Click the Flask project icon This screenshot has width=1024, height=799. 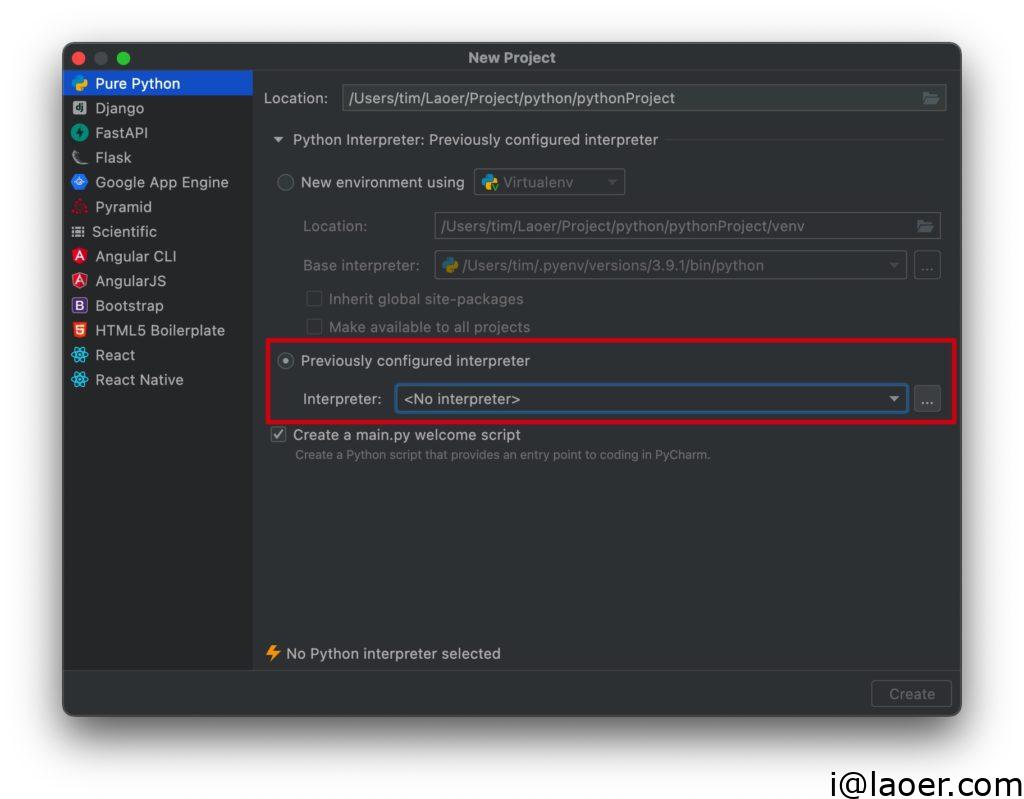[x=79, y=158]
